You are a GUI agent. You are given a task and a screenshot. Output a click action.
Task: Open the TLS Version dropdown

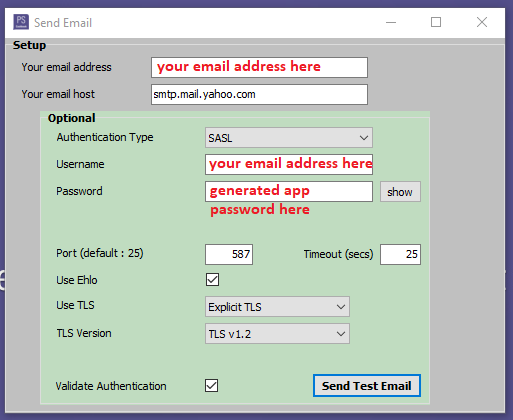coord(277,333)
